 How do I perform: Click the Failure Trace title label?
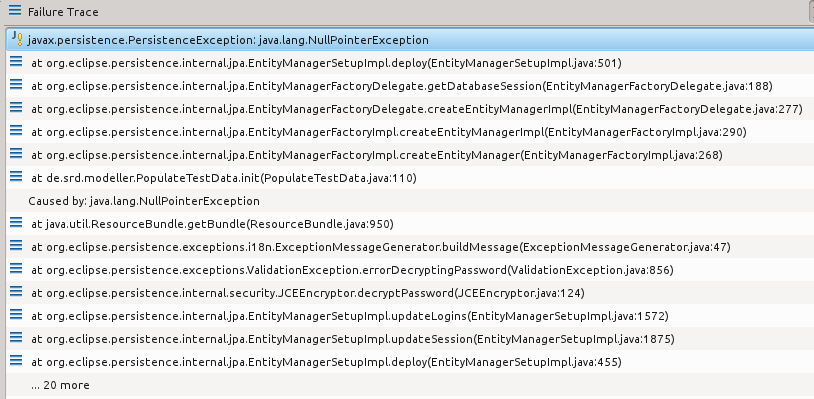[x=63, y=11]
